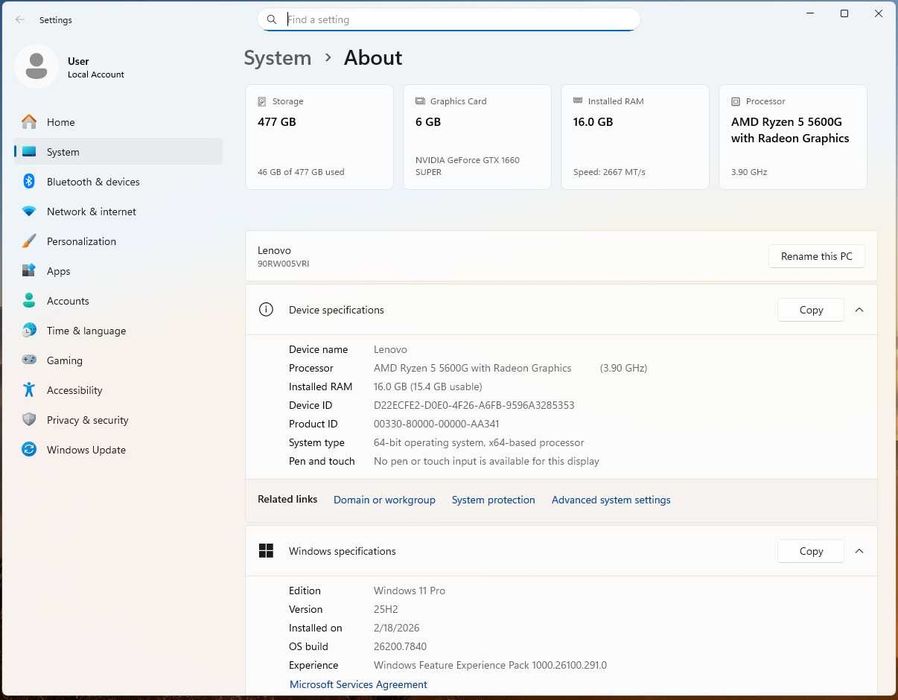This screenshot has width=898, height=700.
Task: Navigate to Windows Update
Action: pos(118,450)
